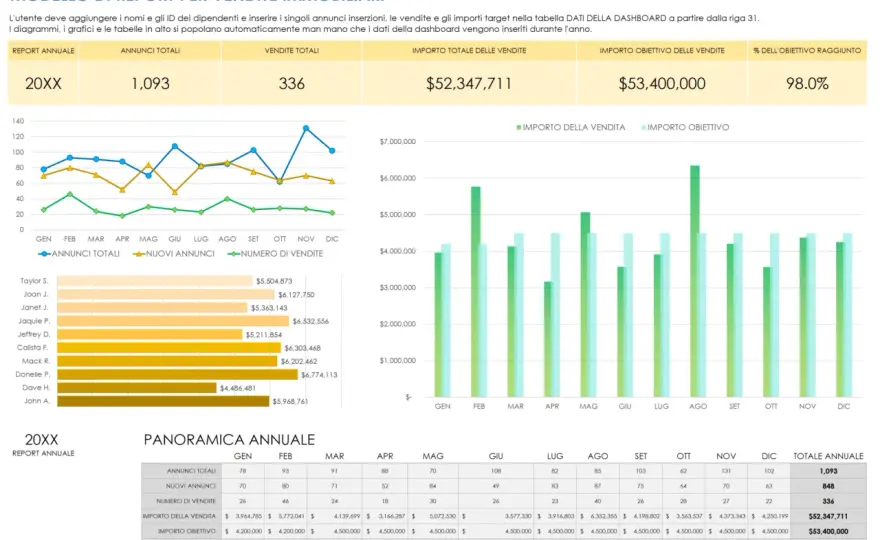Select the TOTALE ANNUALE column header
Image resolution: width=880 pixels, height=540 pixels.
coord(828,456)
